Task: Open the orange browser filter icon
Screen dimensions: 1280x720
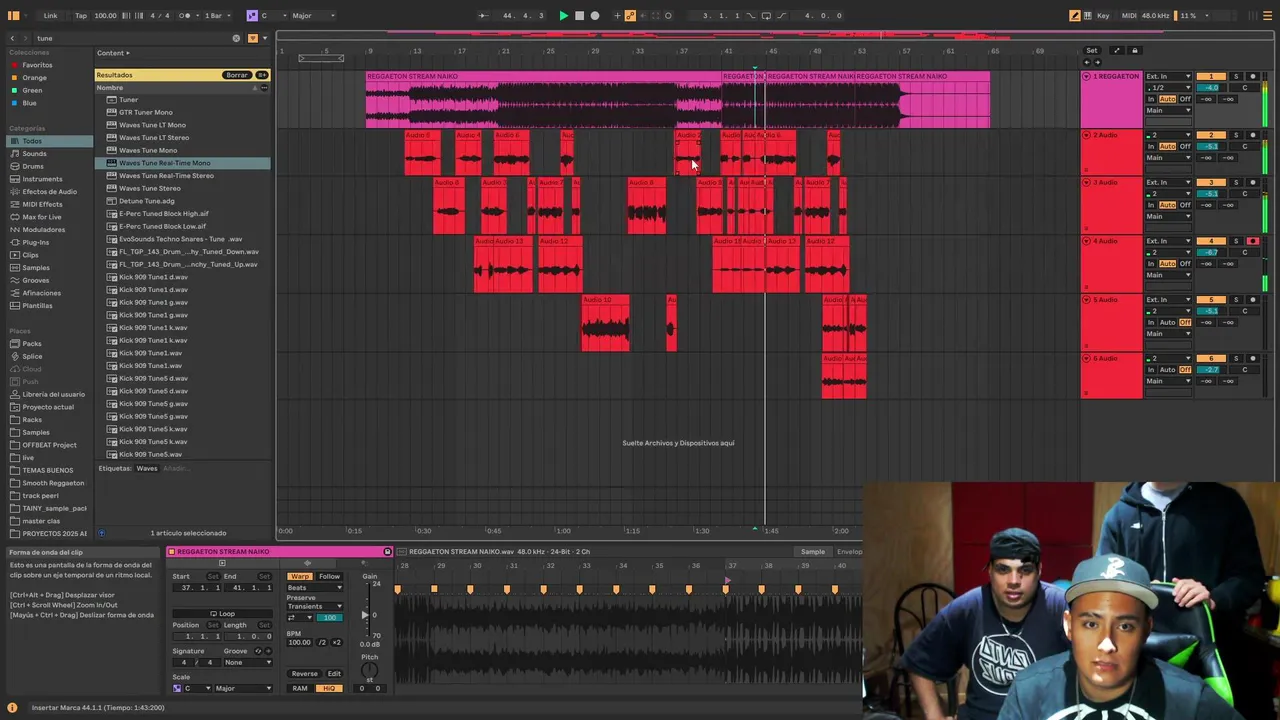Action: 252,38
